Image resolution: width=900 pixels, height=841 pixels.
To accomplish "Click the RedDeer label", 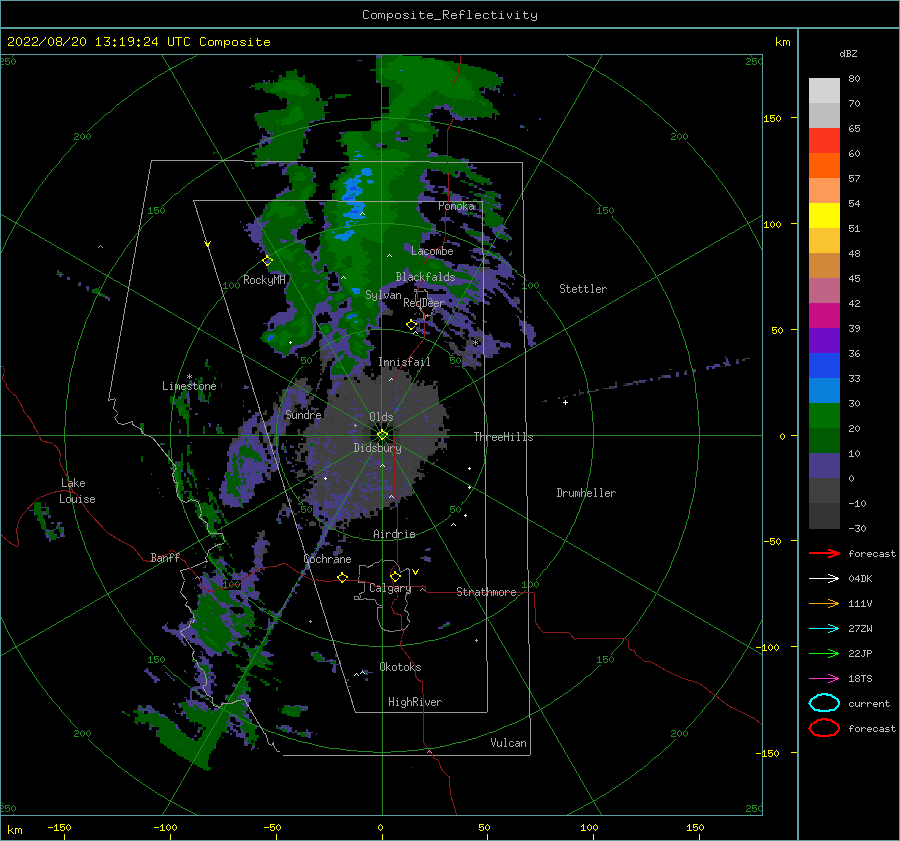I will pos(424,303).
